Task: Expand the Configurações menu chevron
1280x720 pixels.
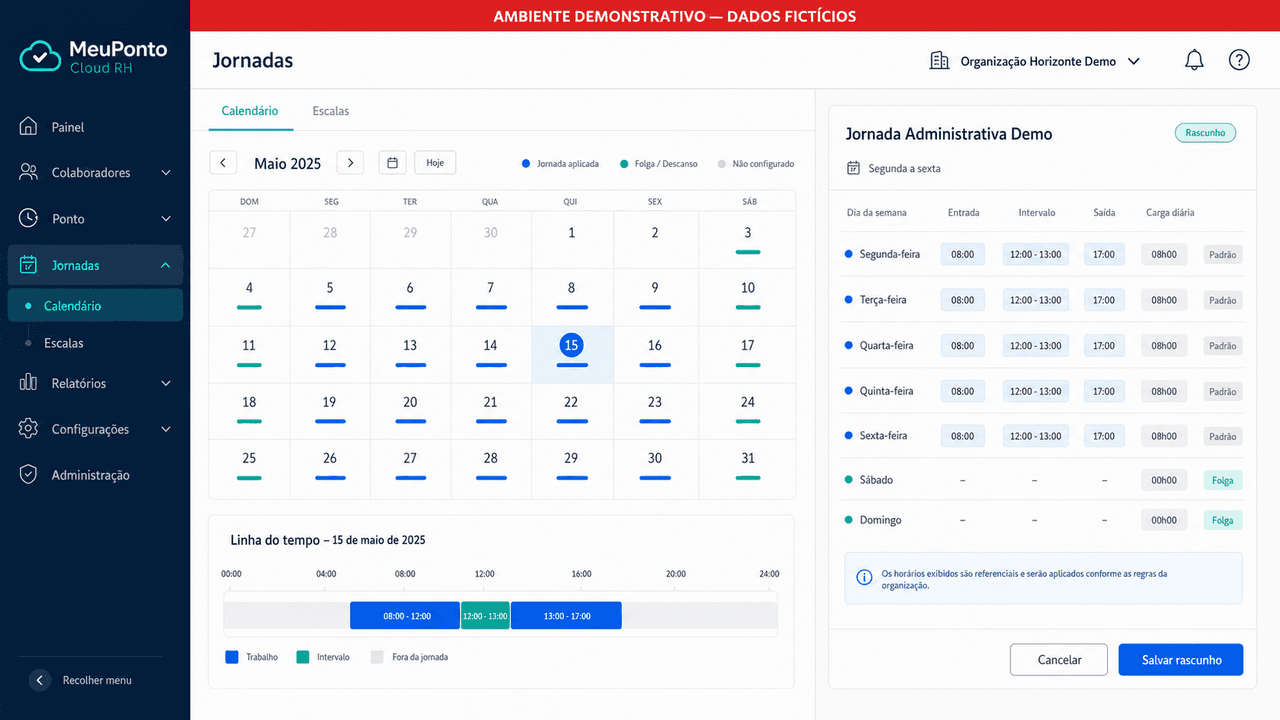Action: tap(166, 429)
